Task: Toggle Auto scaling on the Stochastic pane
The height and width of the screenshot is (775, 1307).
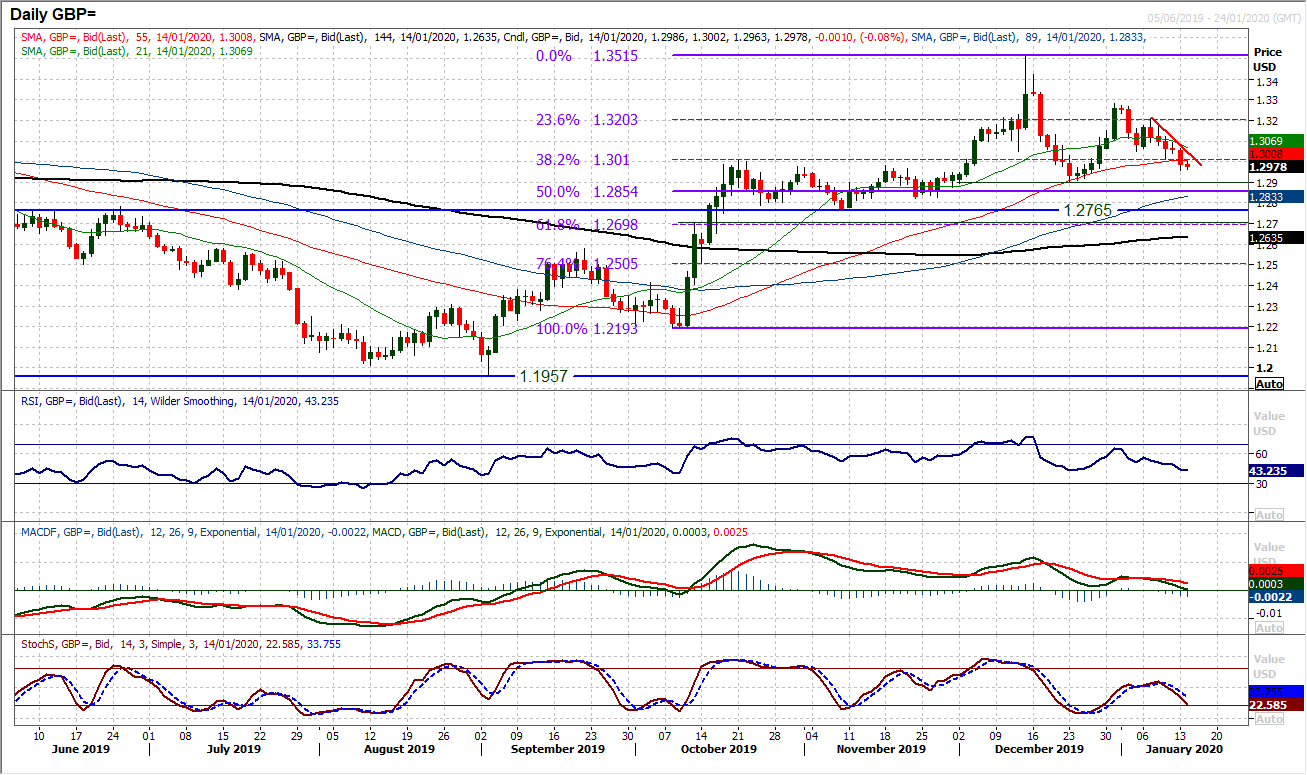Action: pyautogui.click(x=1268, y=718)
